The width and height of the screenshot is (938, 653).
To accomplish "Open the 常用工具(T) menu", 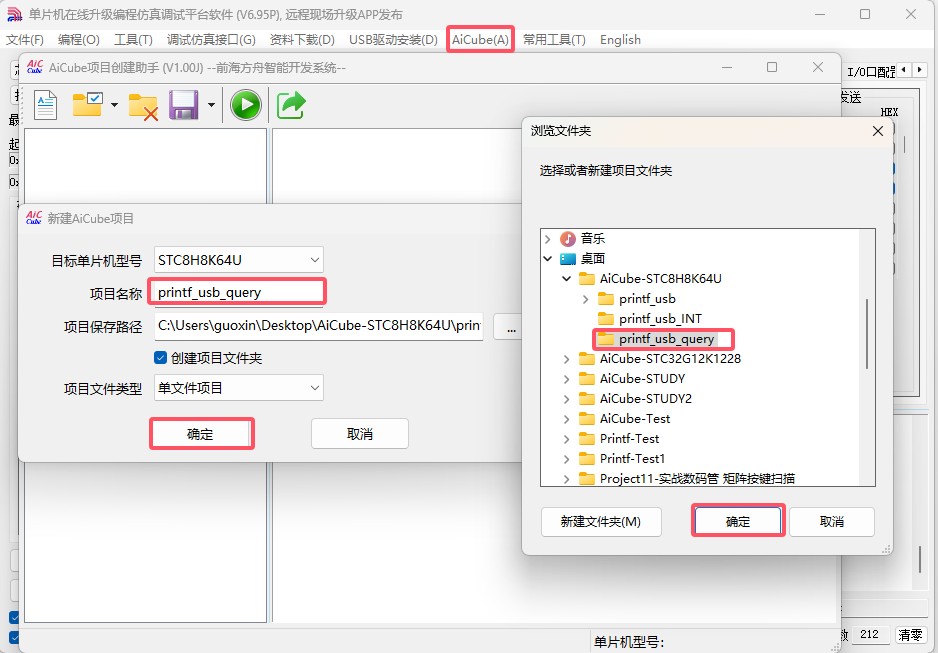I will (x=554, y=39).
